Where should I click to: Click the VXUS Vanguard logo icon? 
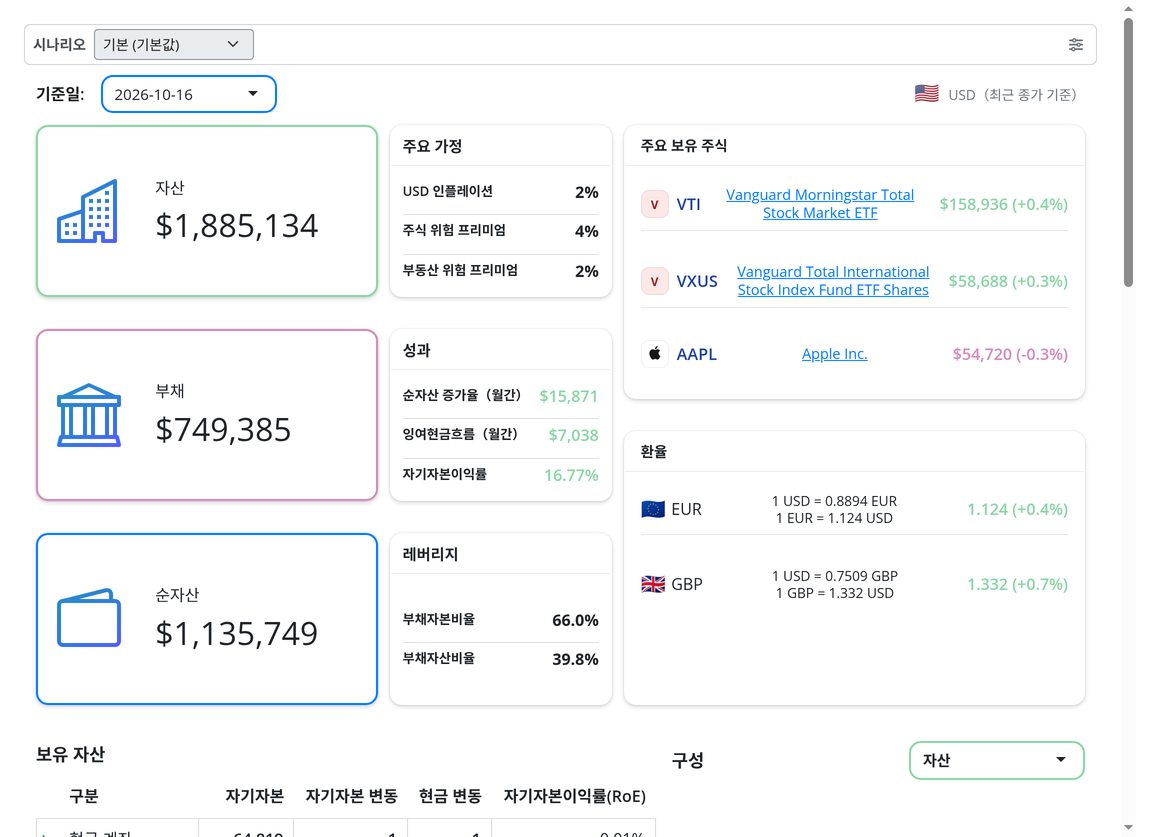[x=654, y=281]
